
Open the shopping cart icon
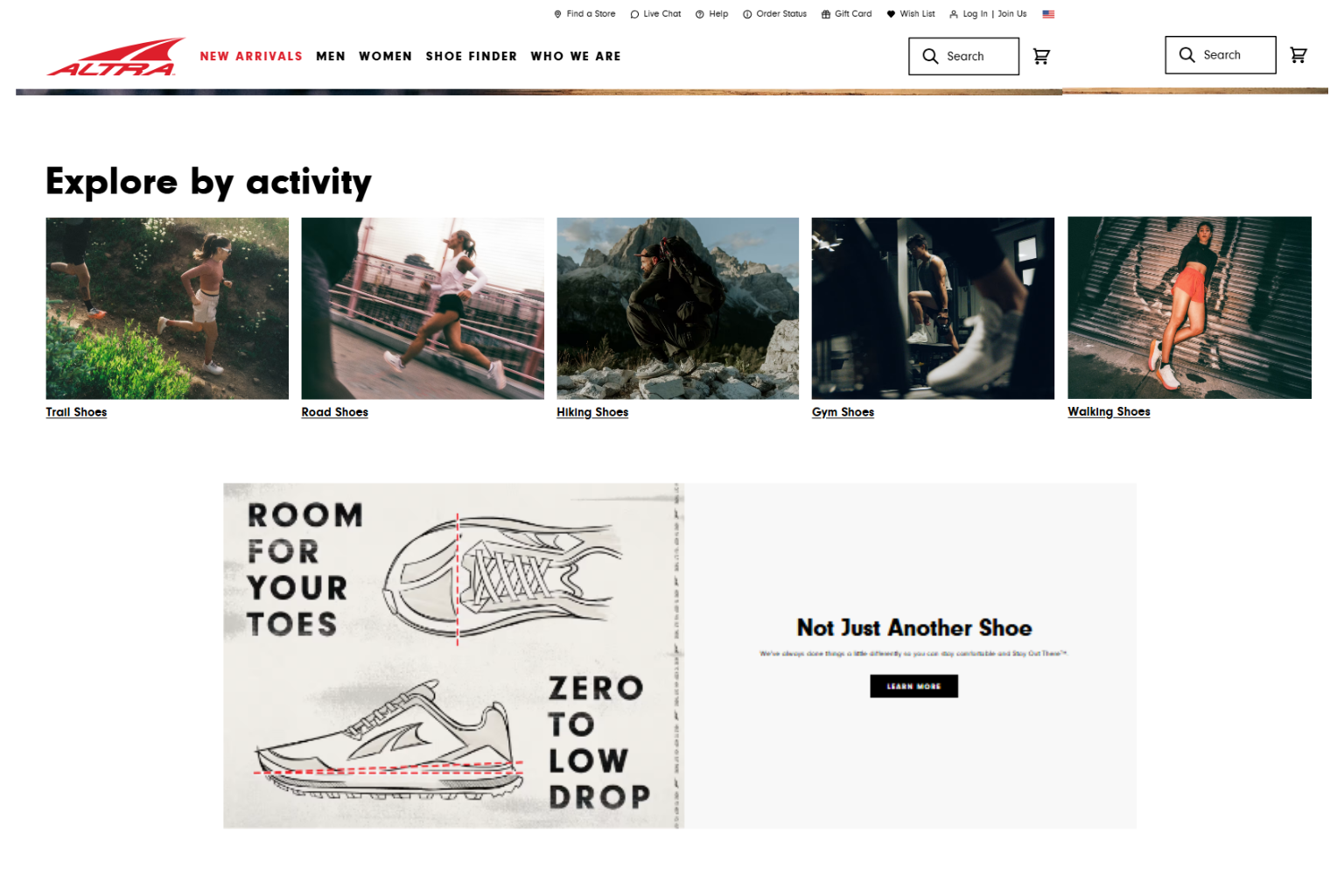click(1041, 55)
